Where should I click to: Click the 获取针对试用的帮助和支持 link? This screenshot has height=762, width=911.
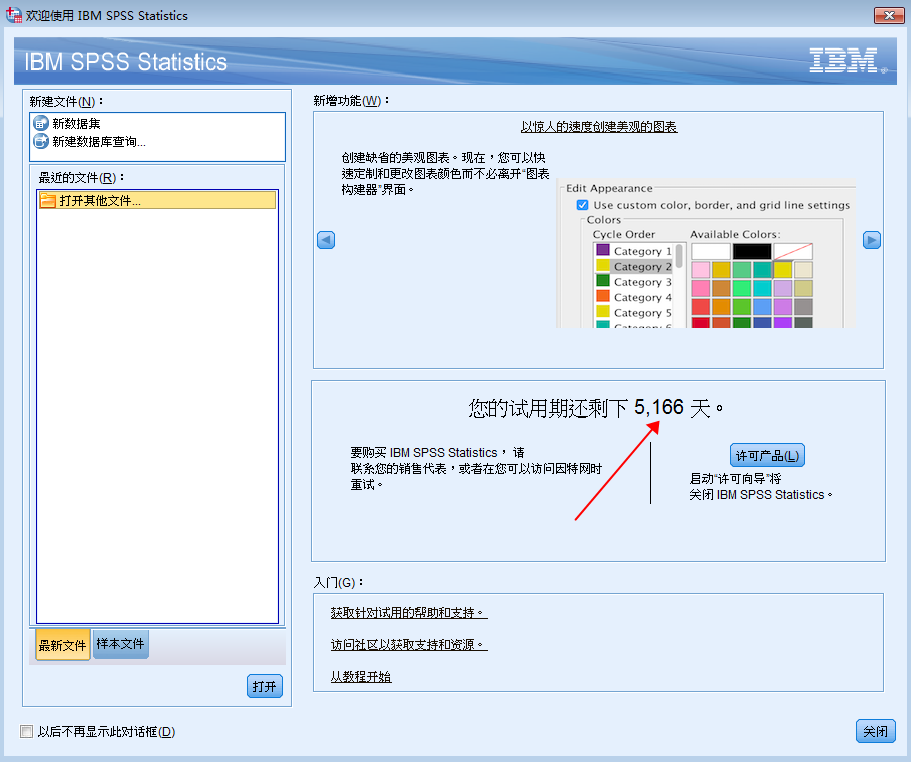click(x=407, y=612)
